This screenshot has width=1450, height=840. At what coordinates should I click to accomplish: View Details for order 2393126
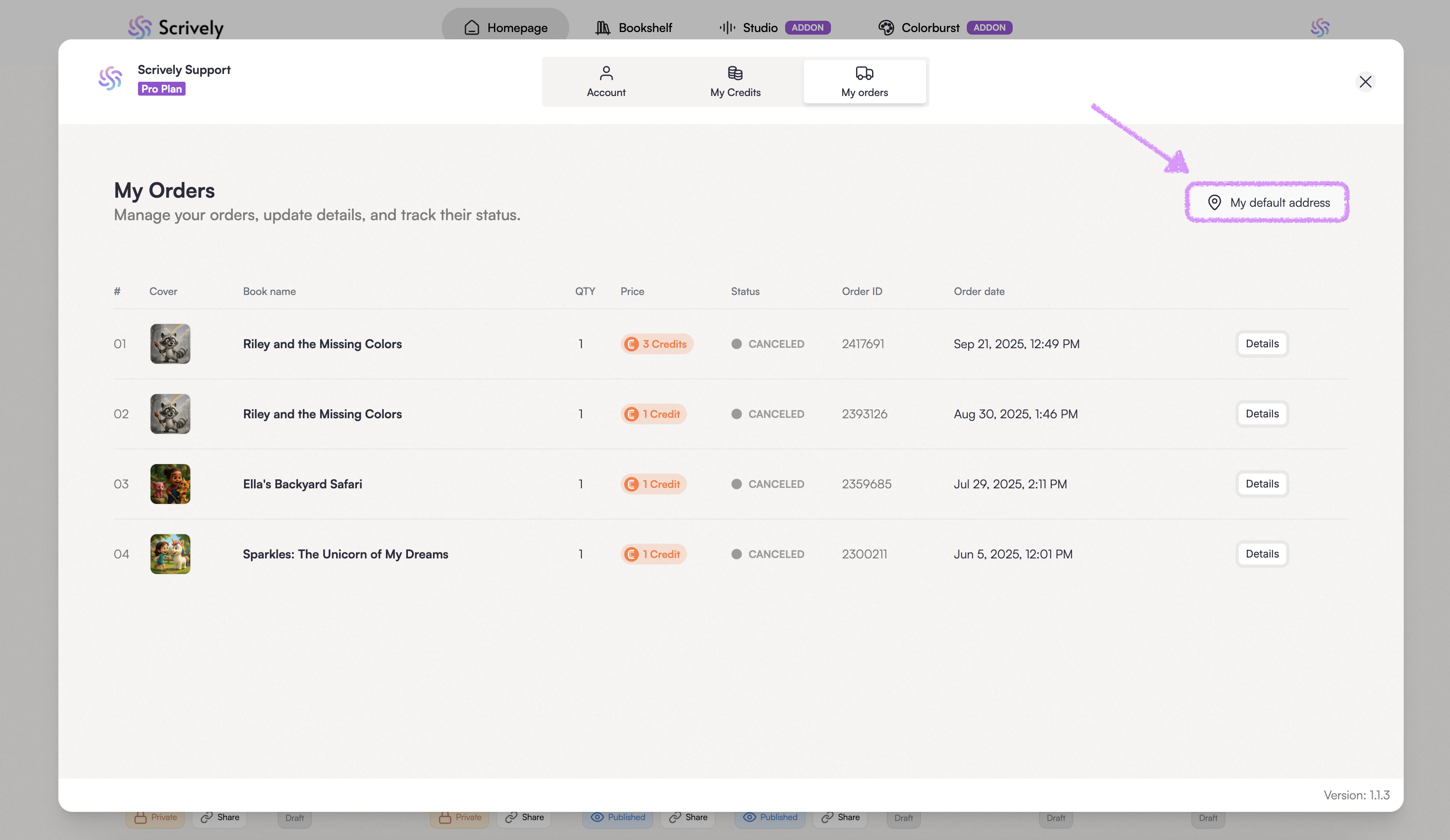coord(1262,414)
